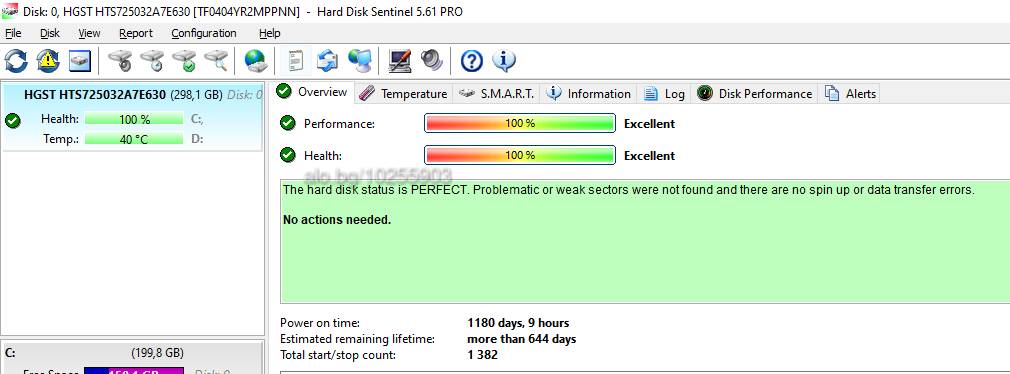The height and width of the screenshot is (374, 1010).
Task: Click the blue refresh arrows toolbar icon
Action: pyautogui.click(x=16, y=61)
